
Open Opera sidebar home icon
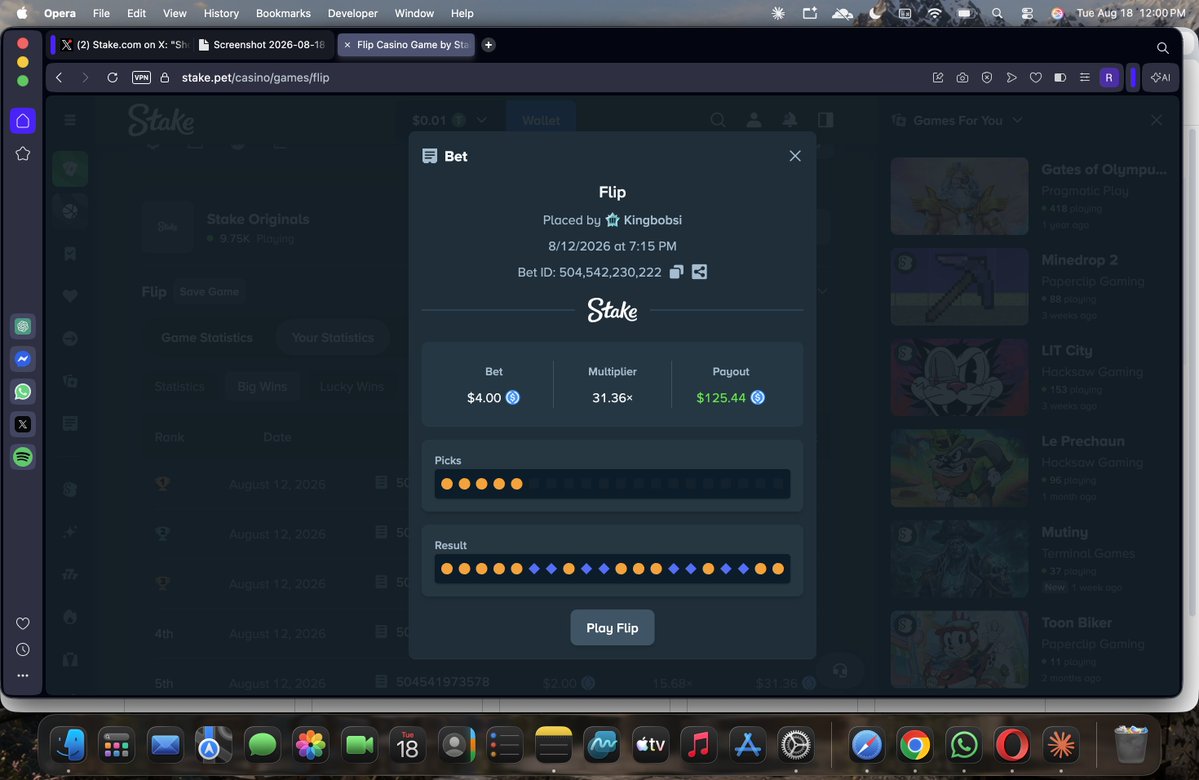pos(23,121)
